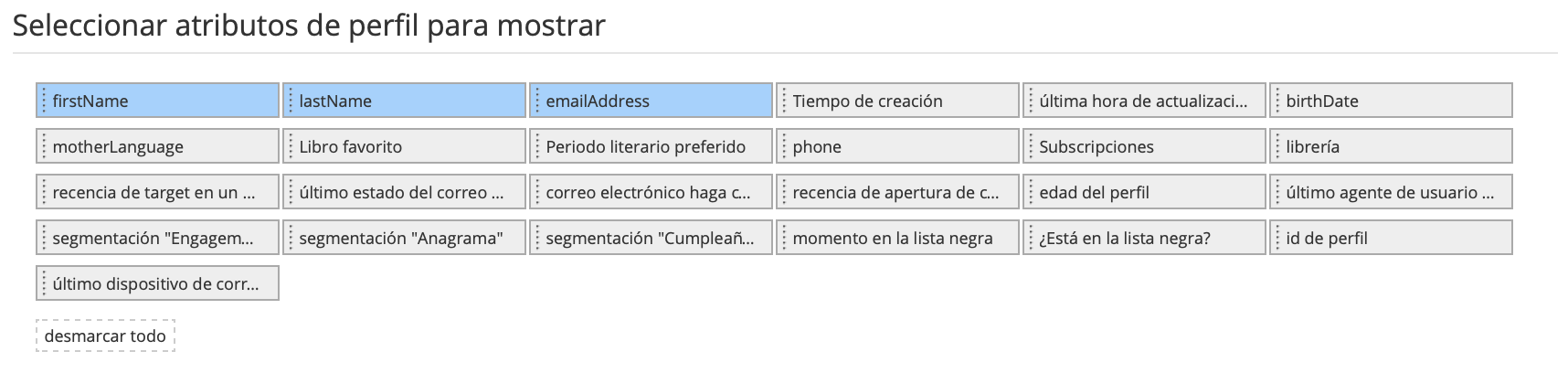
Task: Click the desmarcar todo button
Action: pyautogui.click(x=105, y=336)
